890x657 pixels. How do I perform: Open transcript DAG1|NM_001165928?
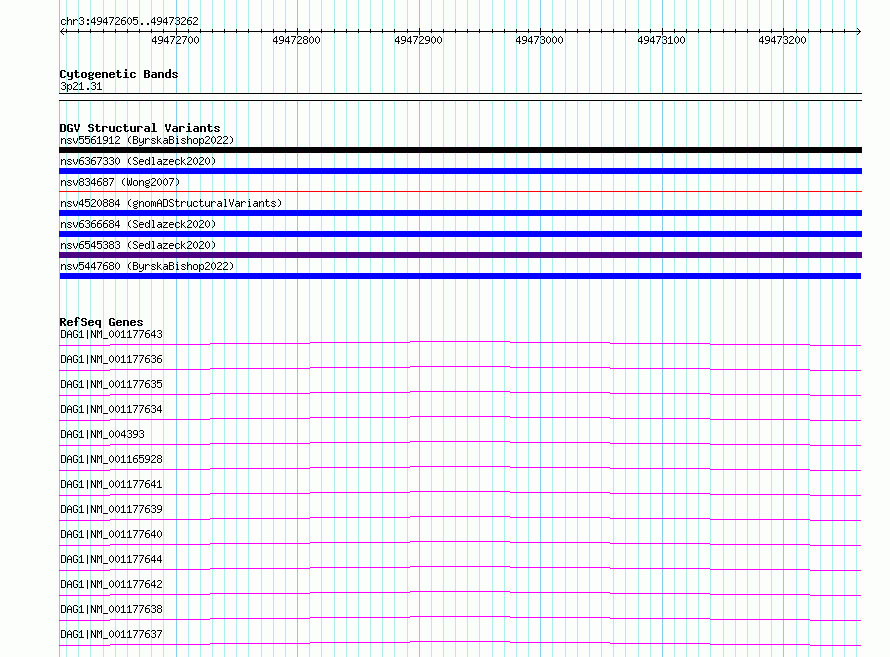click(x=111, y=459)
